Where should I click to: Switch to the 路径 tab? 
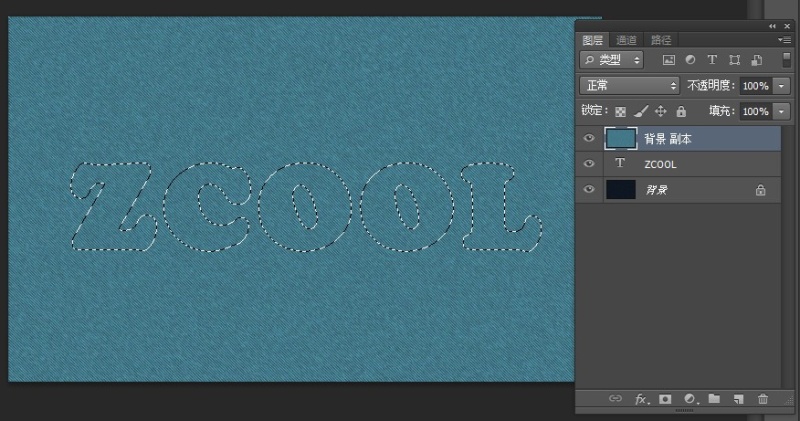coord(660,40)
